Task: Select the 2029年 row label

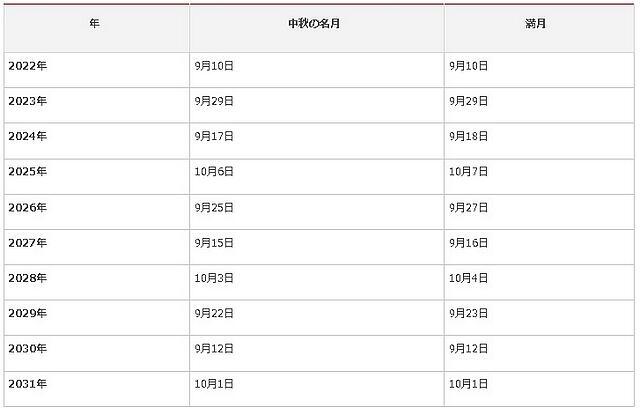Action: coord(28,313)
